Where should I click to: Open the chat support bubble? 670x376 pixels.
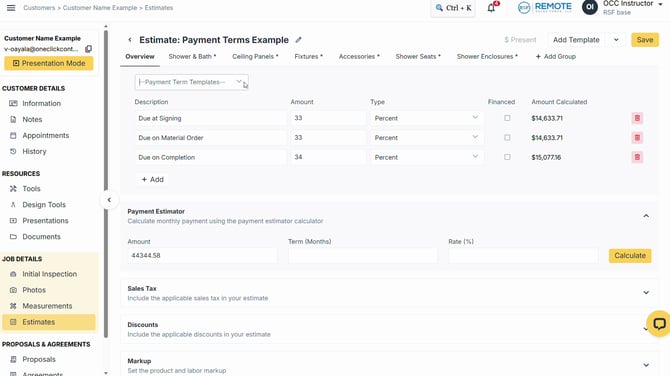coord(658,323)
